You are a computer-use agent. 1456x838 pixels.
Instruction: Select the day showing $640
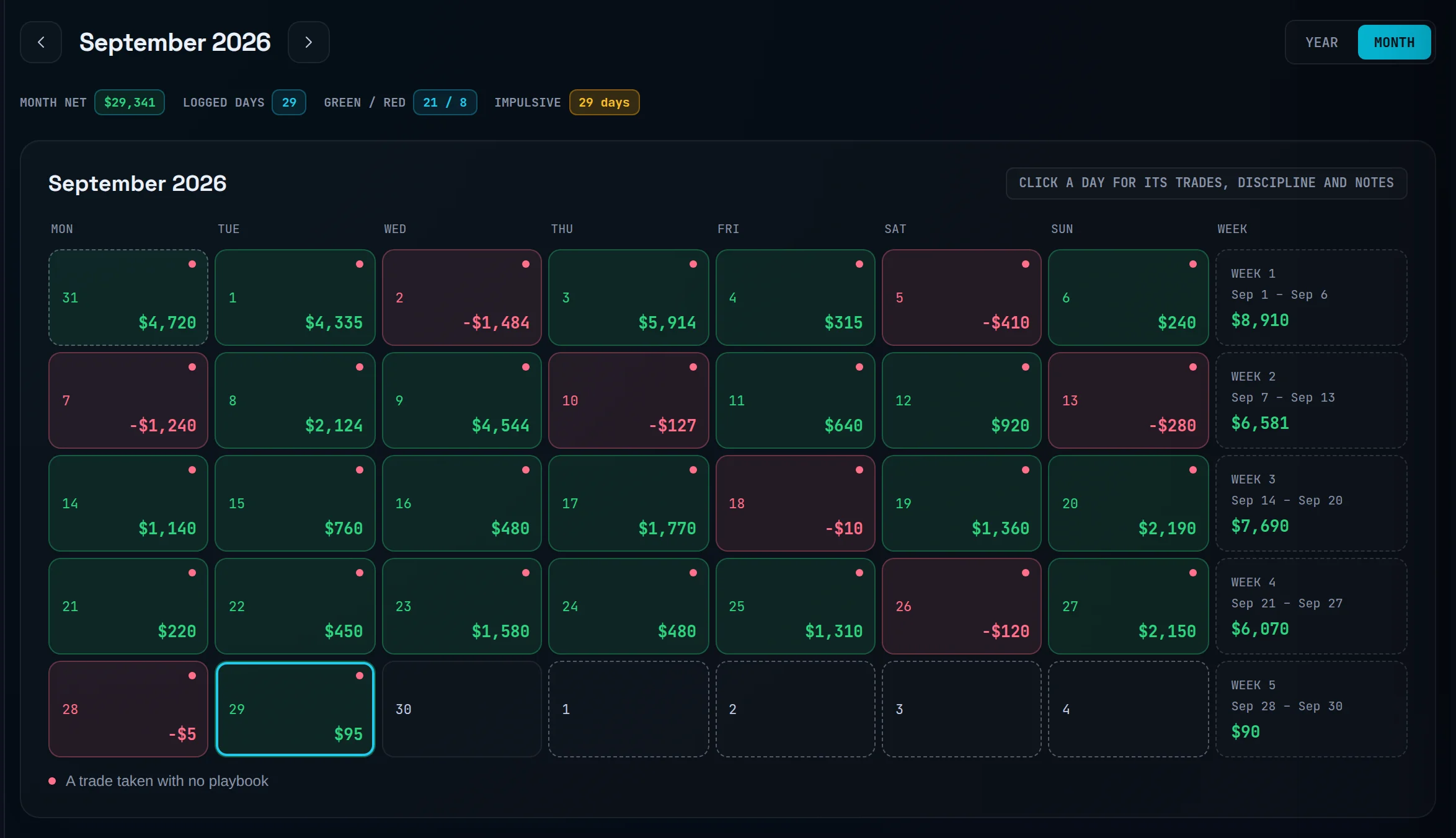(x=796, y=400)
